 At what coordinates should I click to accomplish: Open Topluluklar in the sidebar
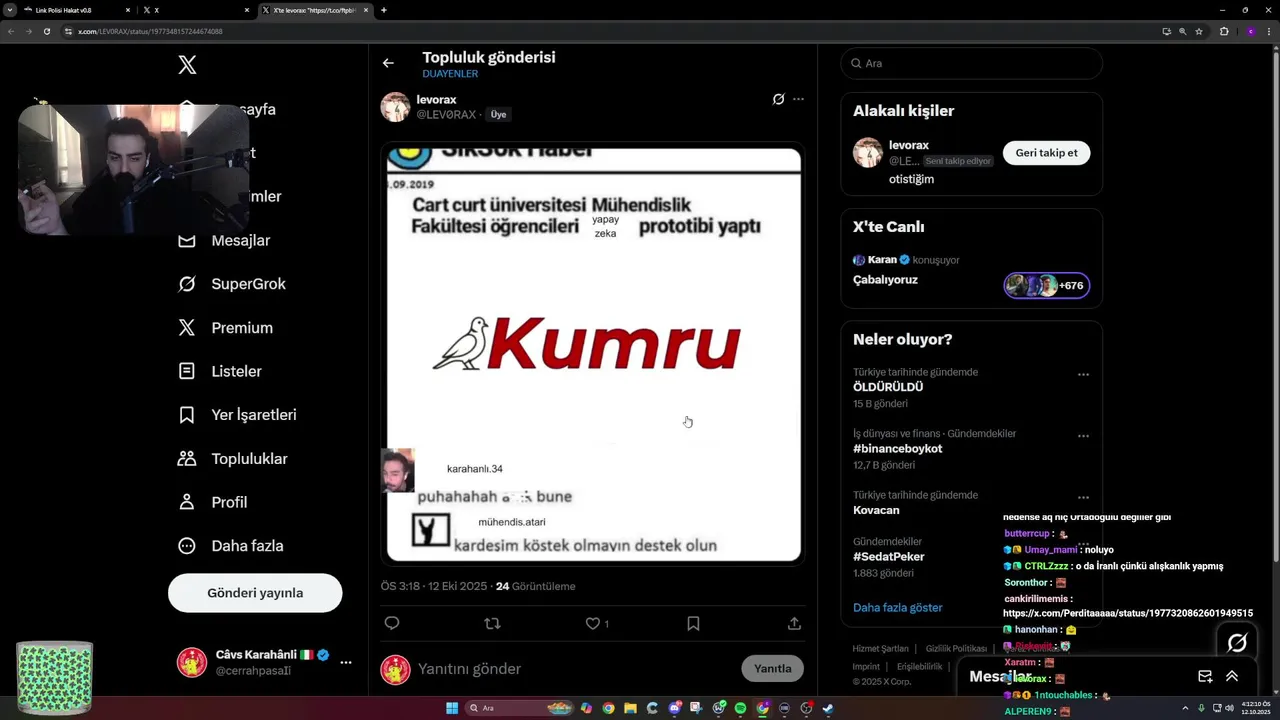point(232,459)
